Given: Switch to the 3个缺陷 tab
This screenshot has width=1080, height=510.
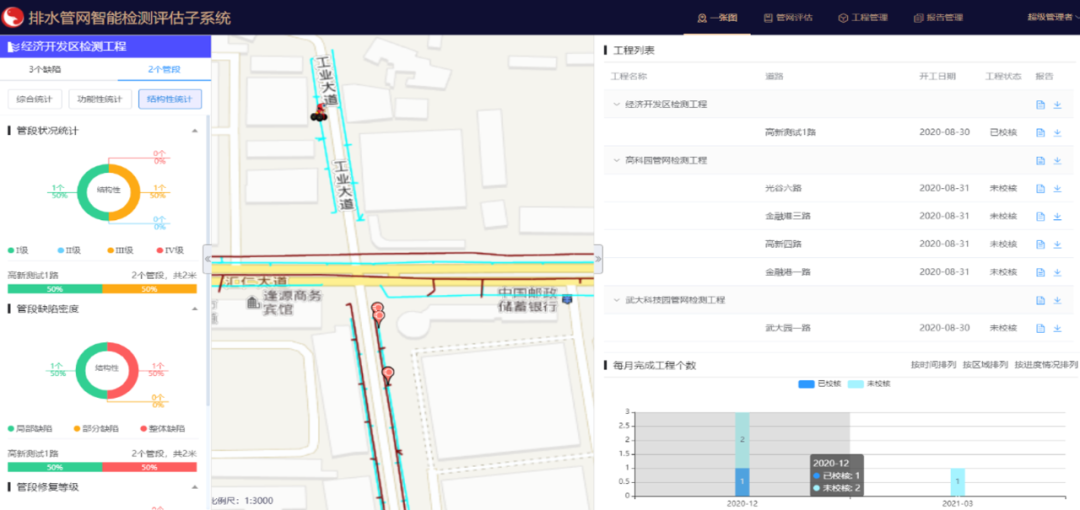Looking at the screenshot, I should pos(45,69).
